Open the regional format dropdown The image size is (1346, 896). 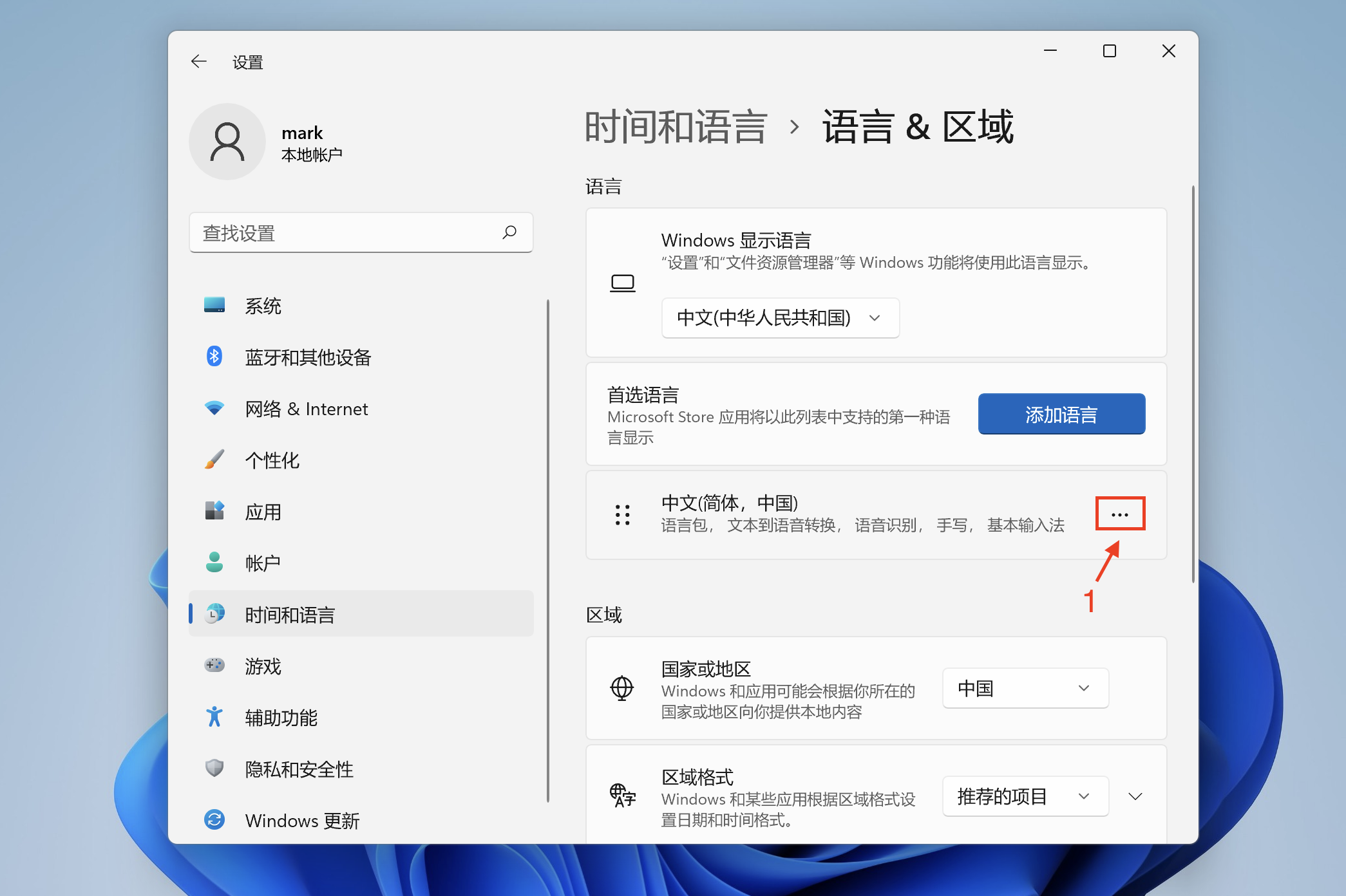(1025, 796)
